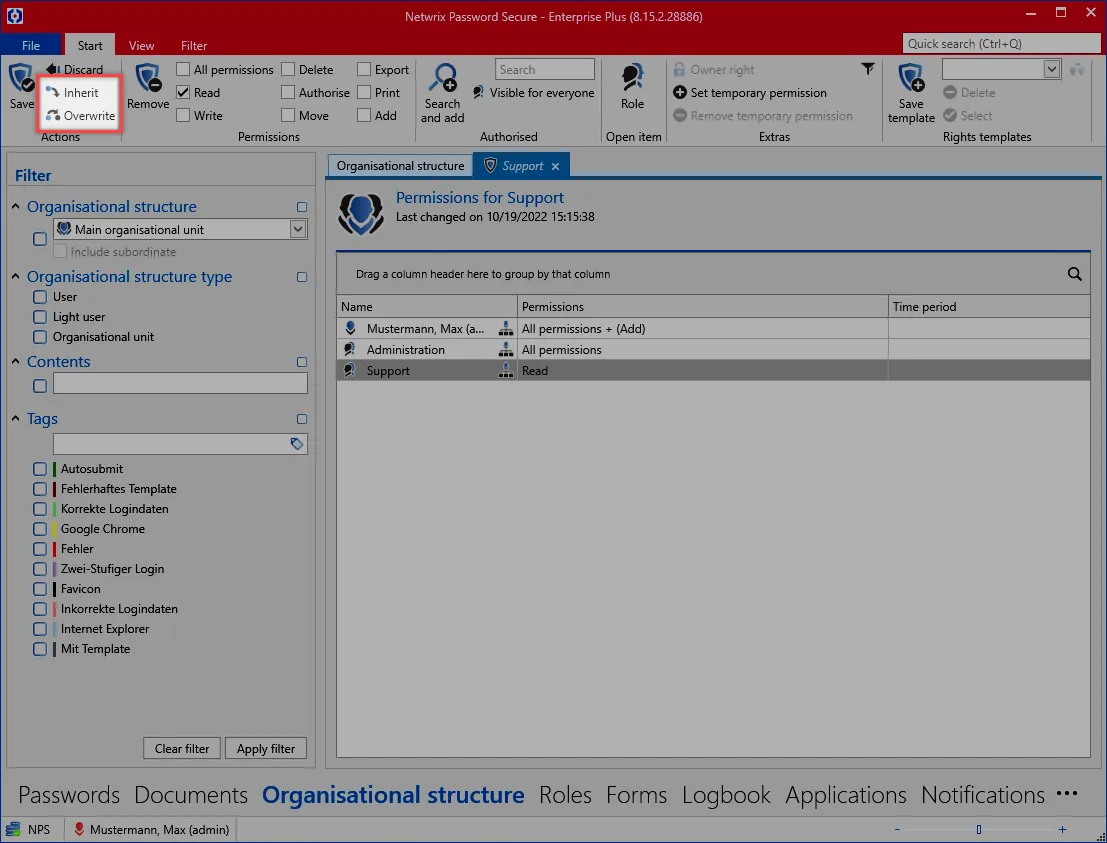Open the Main organisational unit dropdown
Image resolution: width=1107 pixels, height=843 pixels.
coord(297,230)
